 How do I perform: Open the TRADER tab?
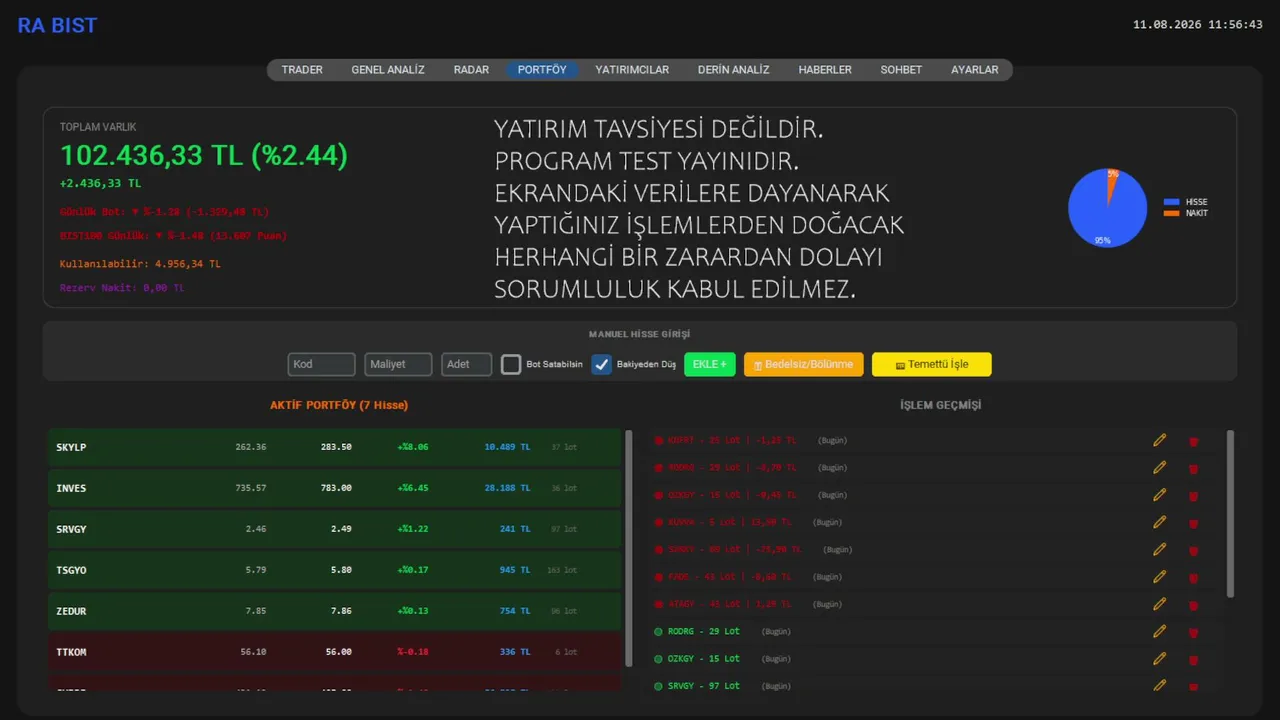pyautogui.click(x=302, y=70)
